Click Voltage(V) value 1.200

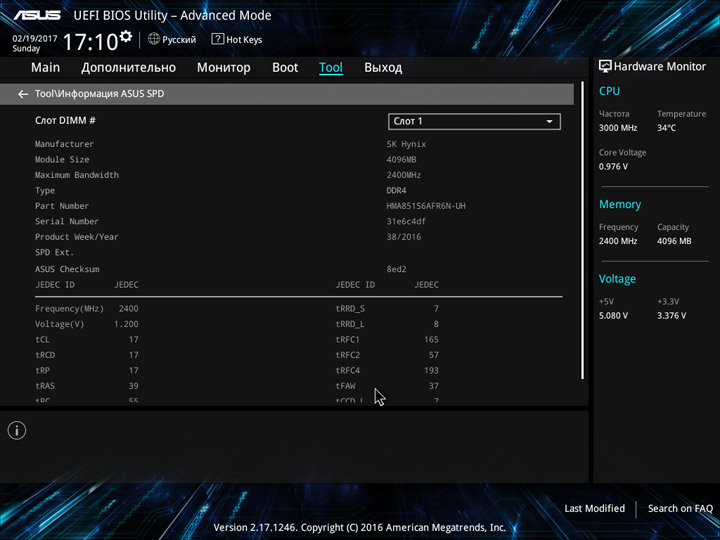(126, 324)
